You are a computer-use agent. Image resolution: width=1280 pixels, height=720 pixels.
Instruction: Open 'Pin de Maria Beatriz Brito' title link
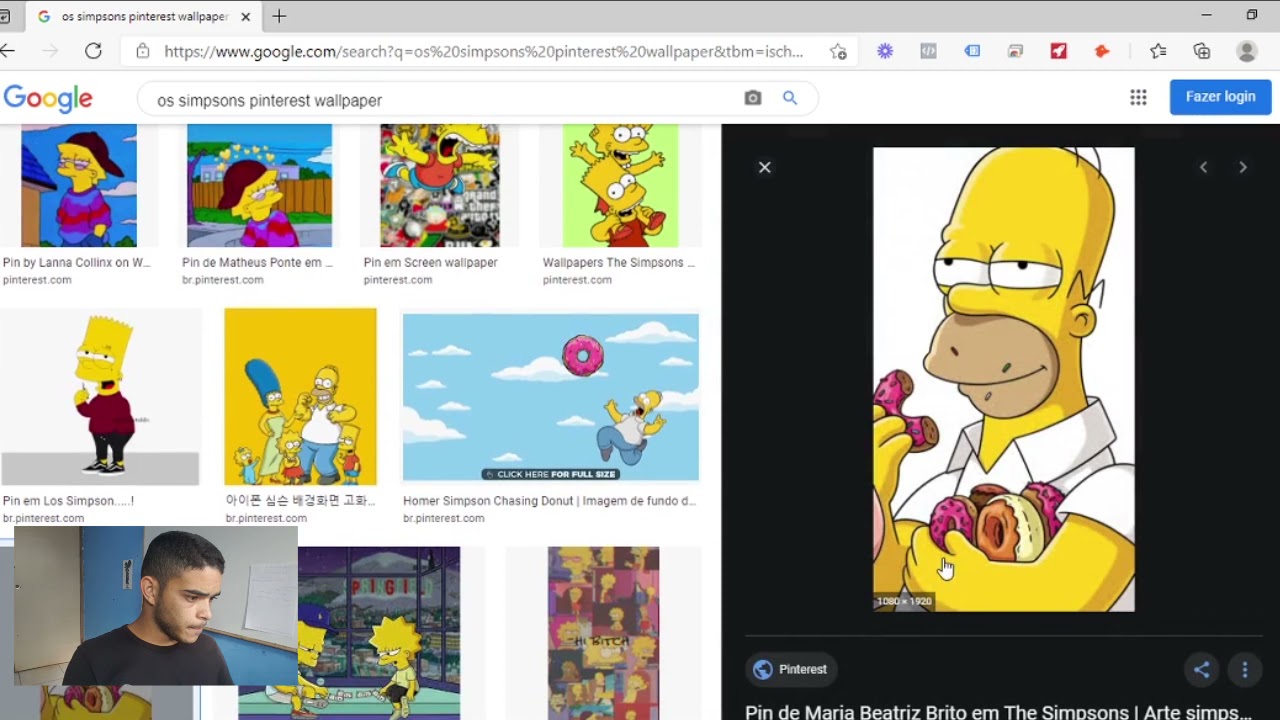point(998,712)
